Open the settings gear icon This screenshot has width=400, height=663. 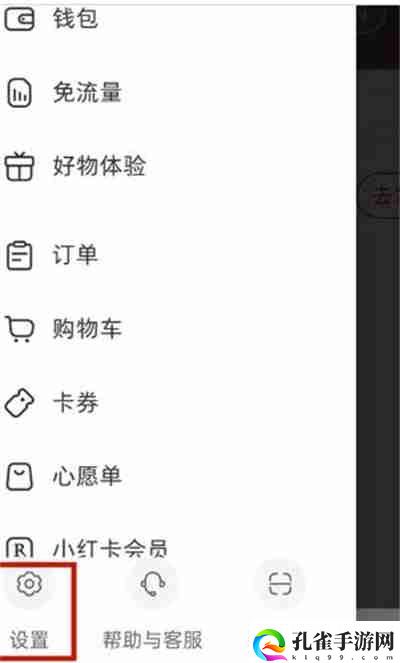29,584
